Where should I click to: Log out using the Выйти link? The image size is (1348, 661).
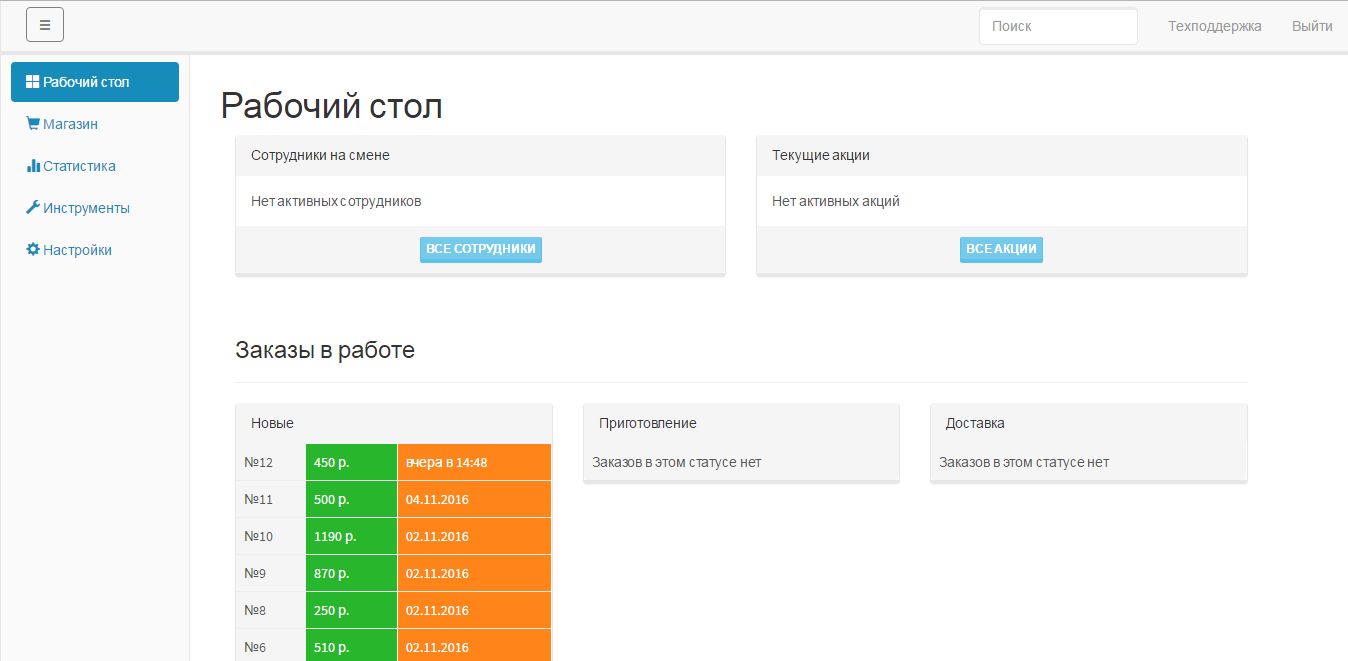[1311, 26]
